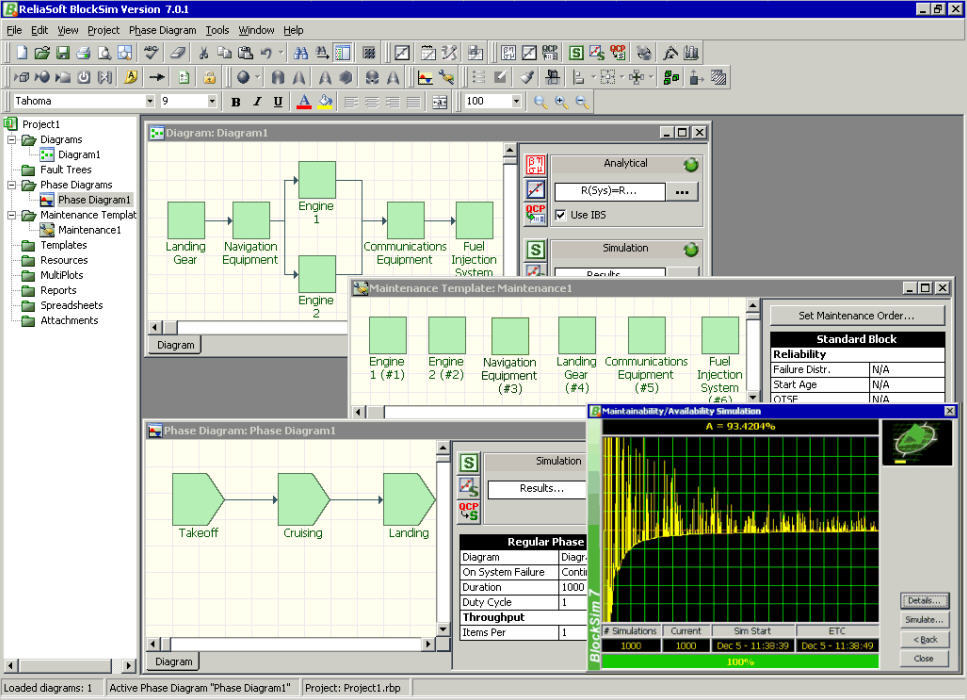Click the QCP icon in Diagram1 side panel
967x700 pixels.
(535, 213)
